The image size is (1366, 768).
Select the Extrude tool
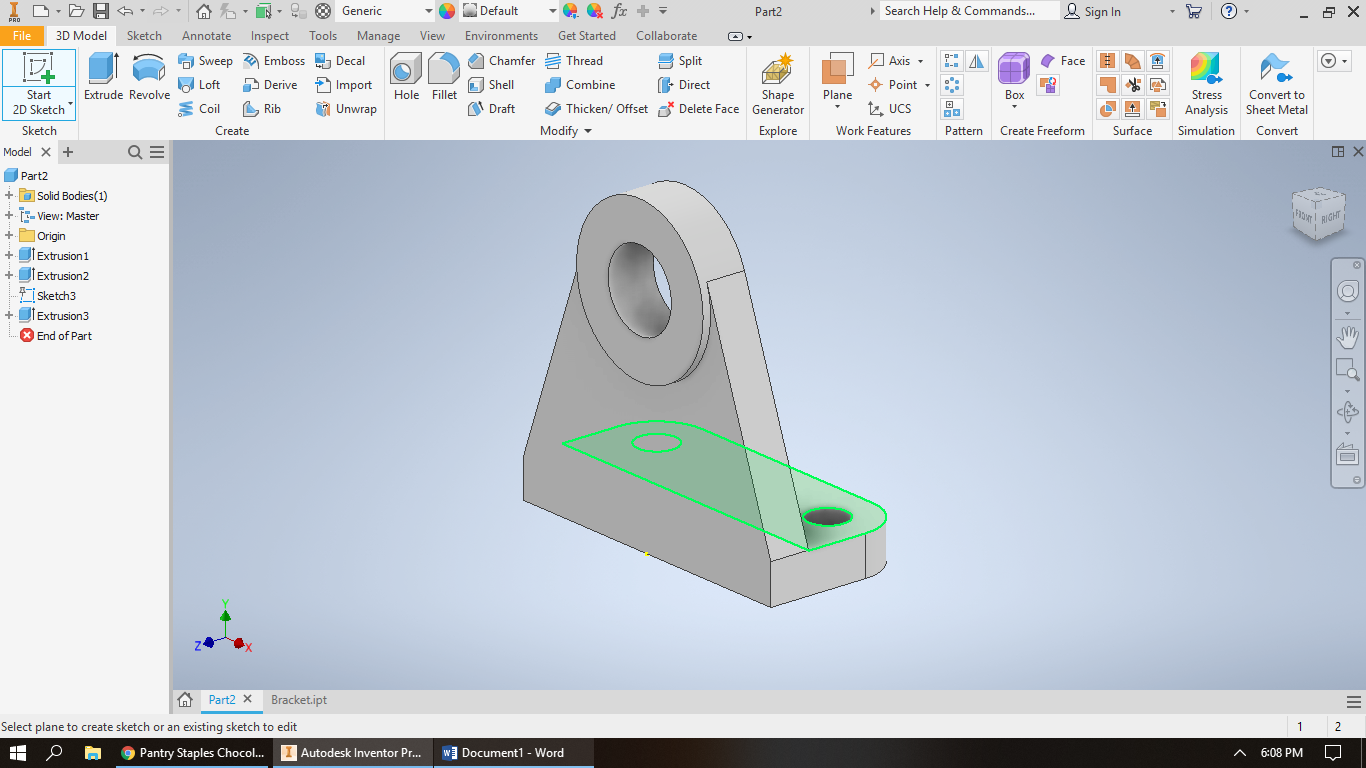click(x=103, y=77)
